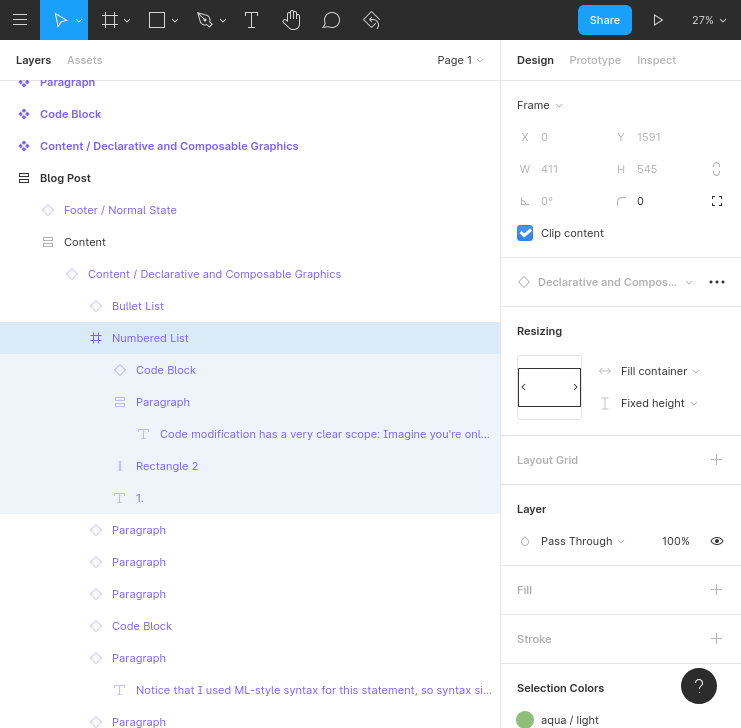741x728 pixels.
Task: Start the prototype presentation play button
Action: (658, 20)
